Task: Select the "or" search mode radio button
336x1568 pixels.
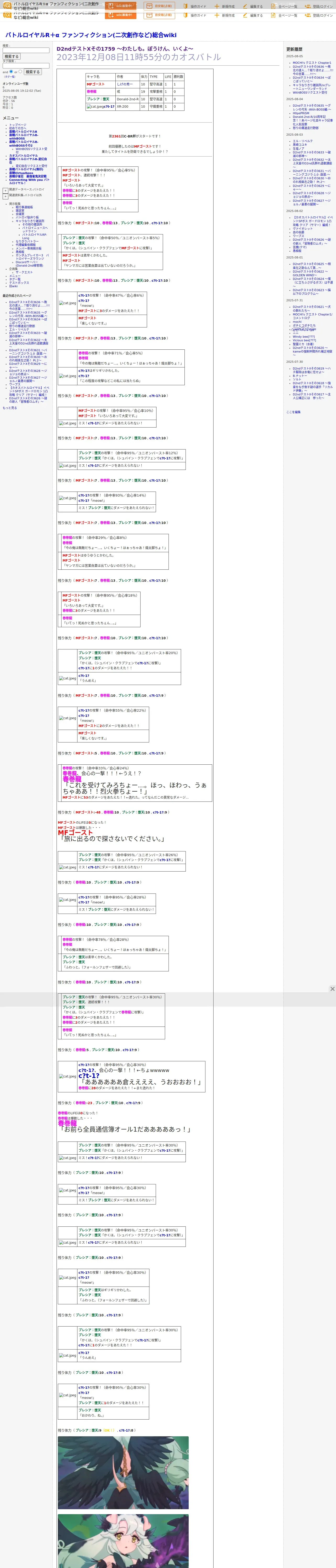Action: click(x=20, y=71)
